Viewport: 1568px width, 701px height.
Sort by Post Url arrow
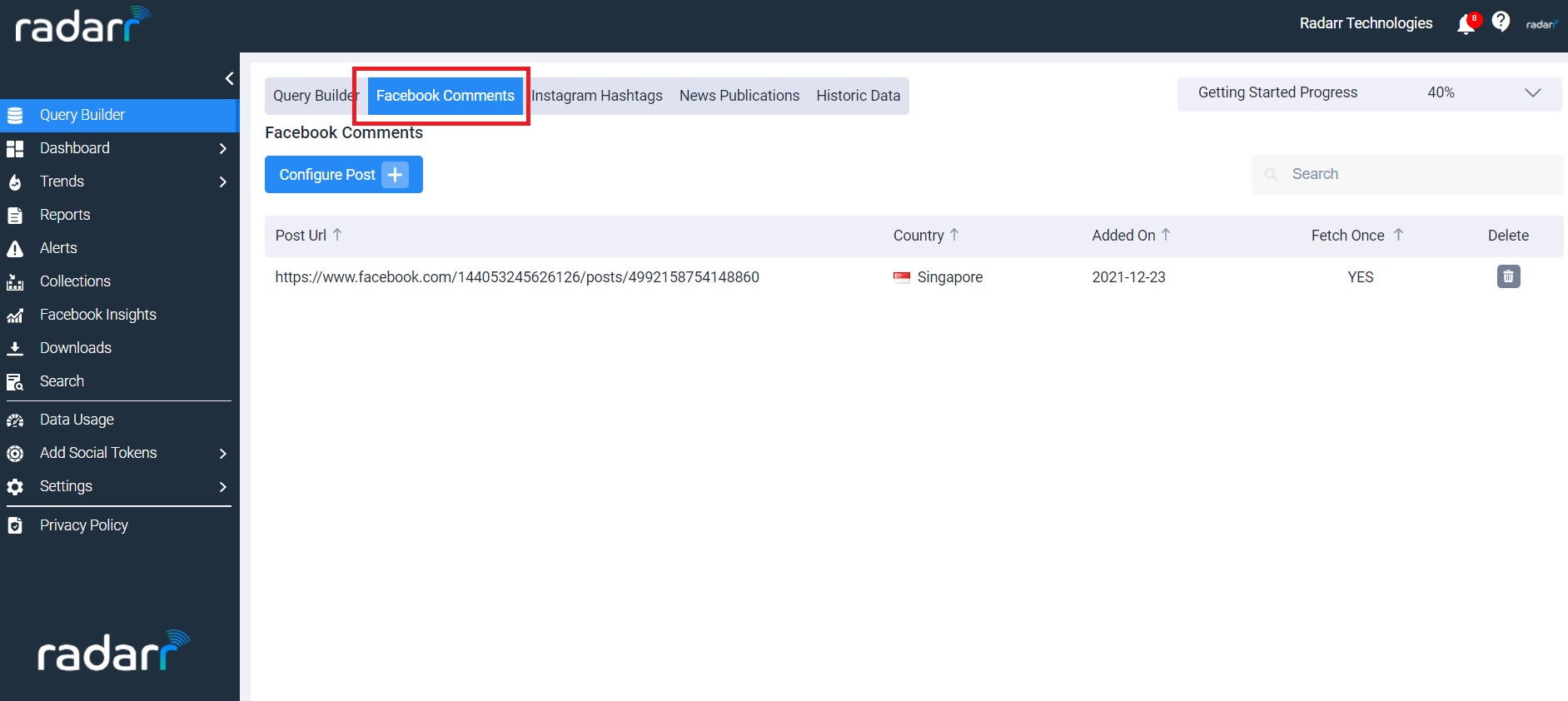tap(337, 235)
